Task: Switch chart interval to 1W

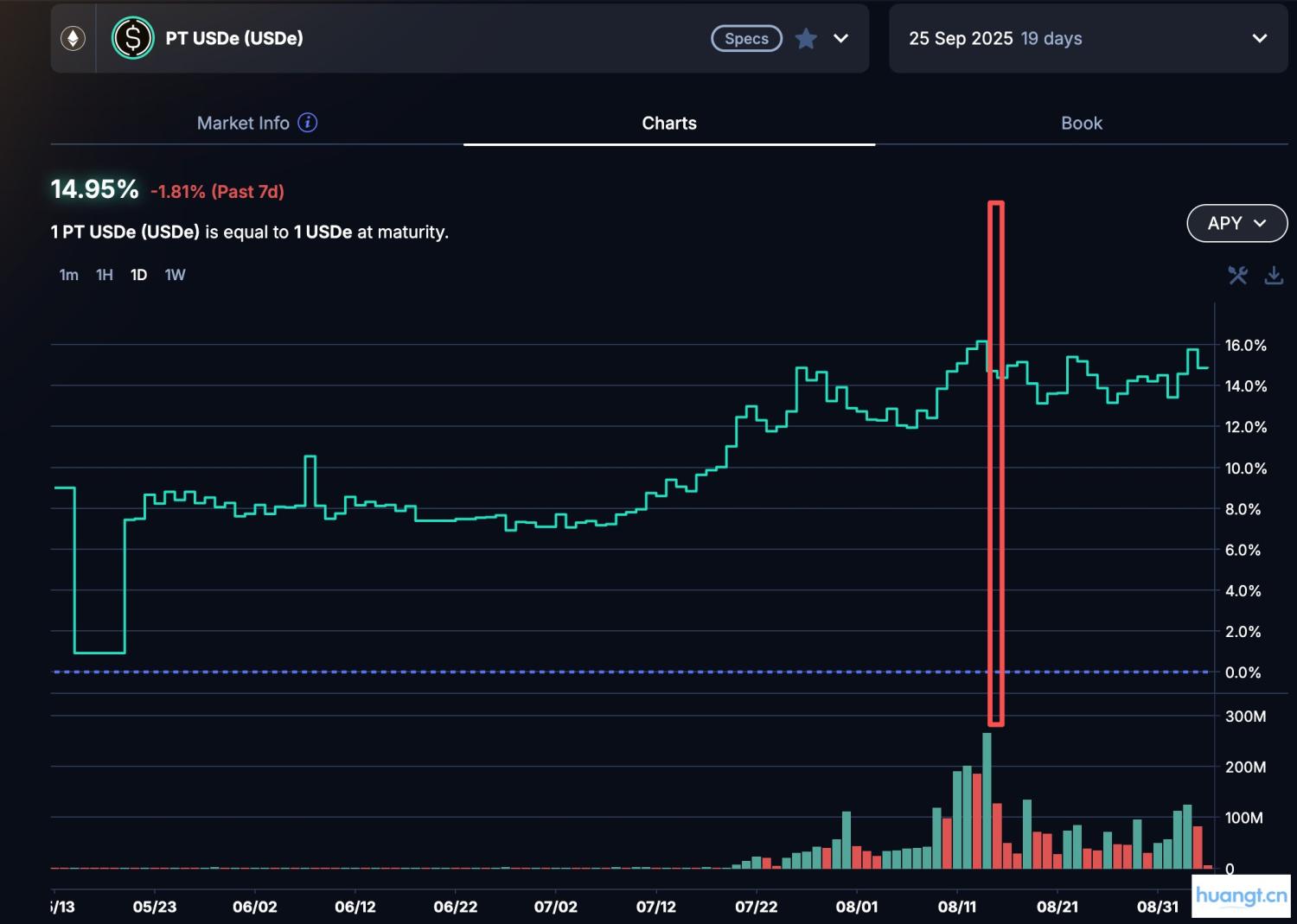Action: click(x=175, y=274)
